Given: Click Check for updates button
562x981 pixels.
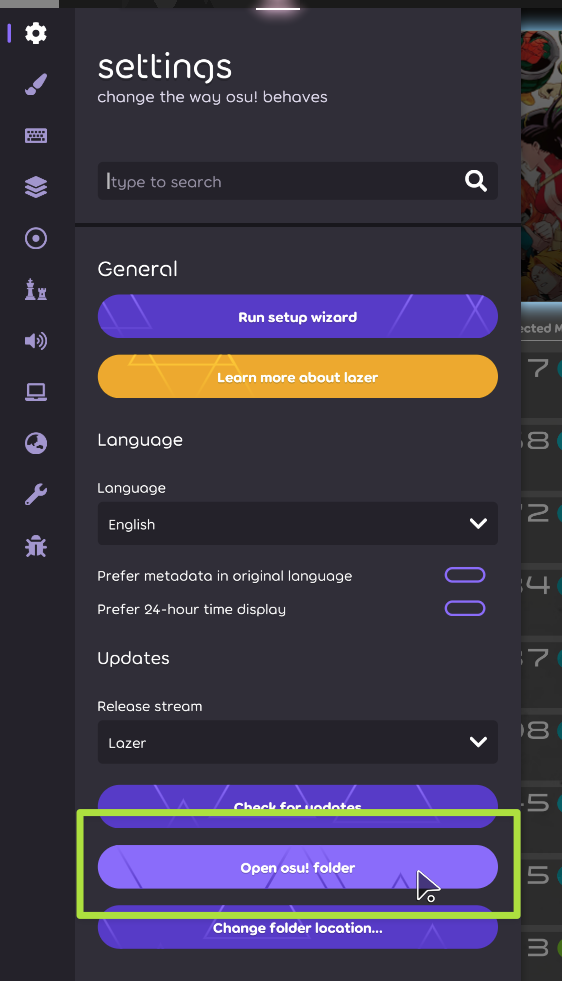Looking at the screenshot, I should pos(297,806).
